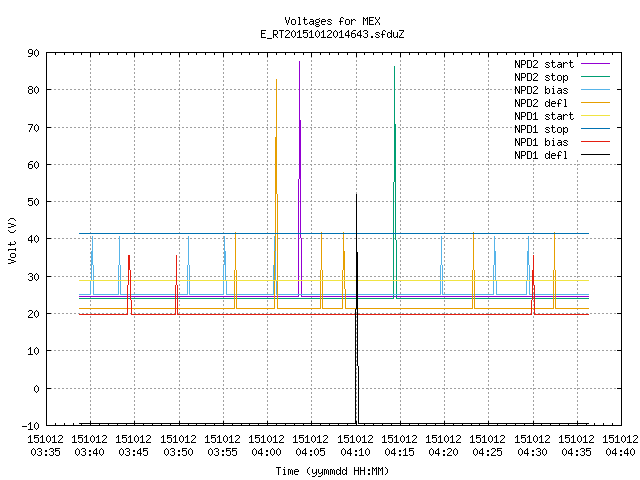Click the 'NPD2 bias' legend label
Viewport: 640px width, 480px height.
[541, 90]
